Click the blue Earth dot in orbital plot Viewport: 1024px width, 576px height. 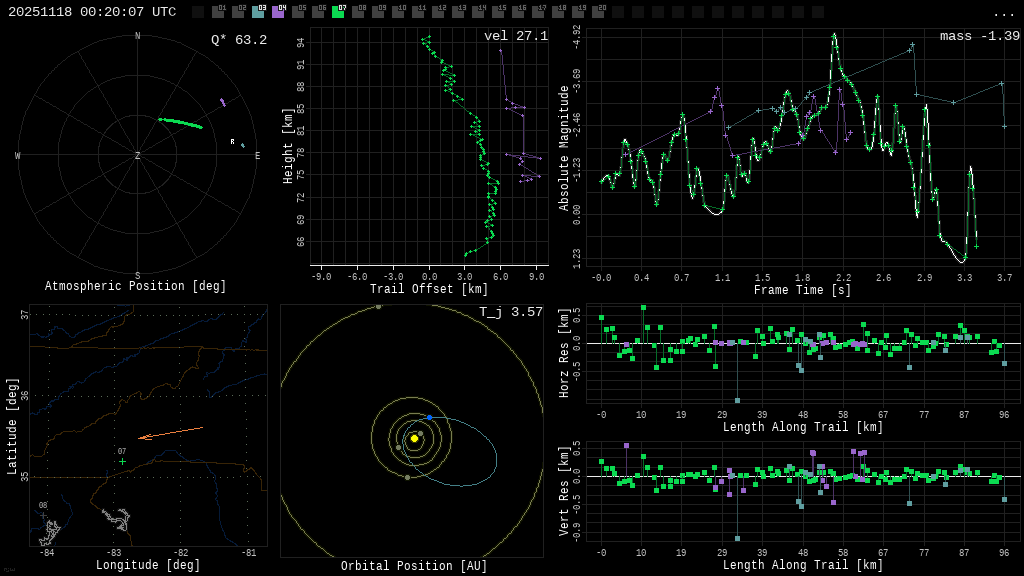[x=429, y=417]
